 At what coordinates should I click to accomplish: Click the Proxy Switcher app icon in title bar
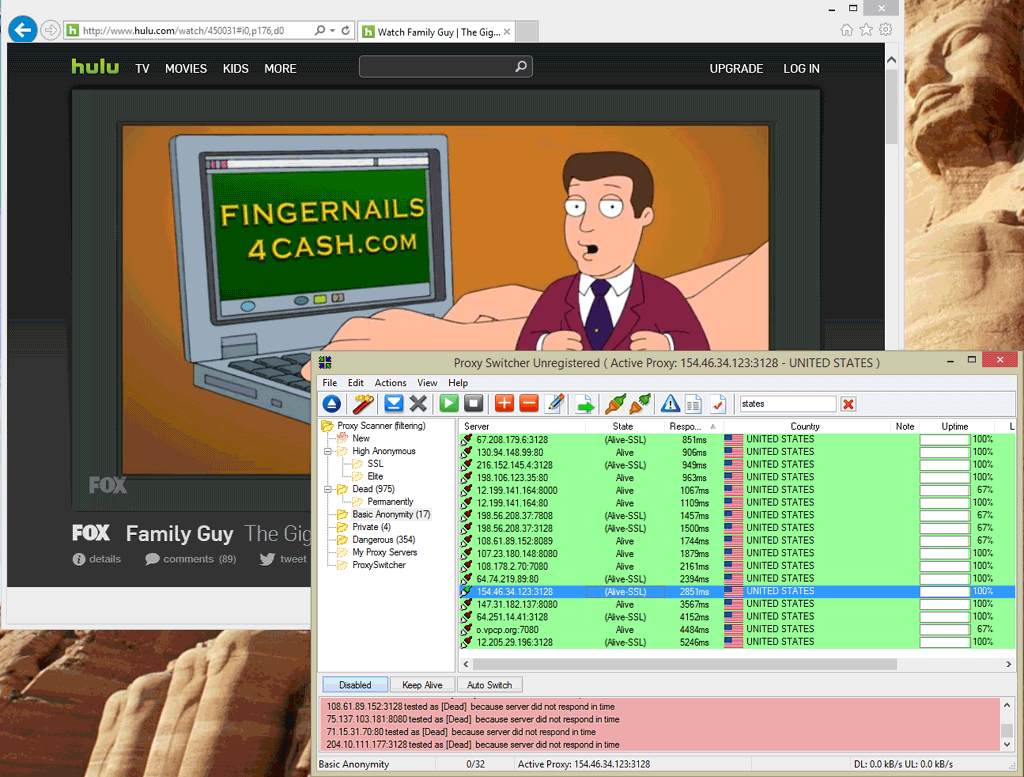click(x=325, y=362)
